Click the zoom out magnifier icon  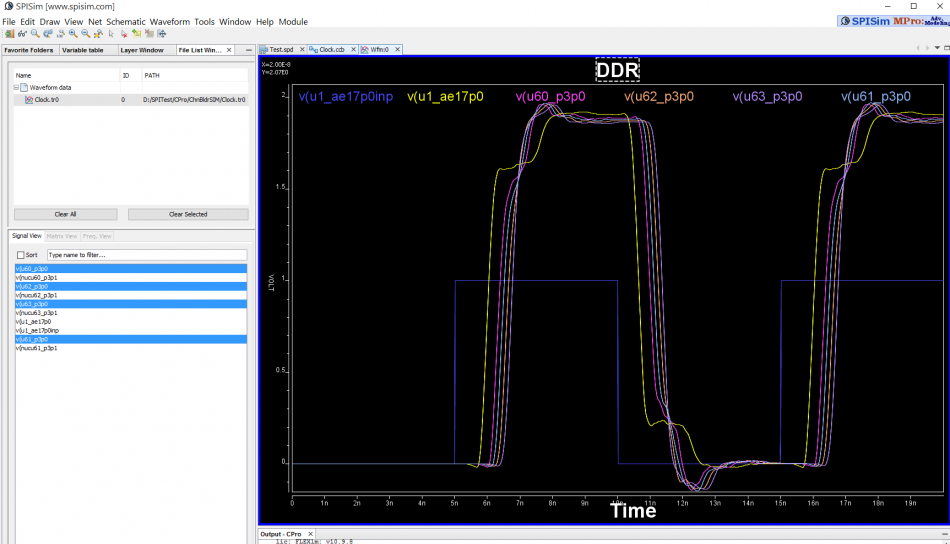coord(86,33)
